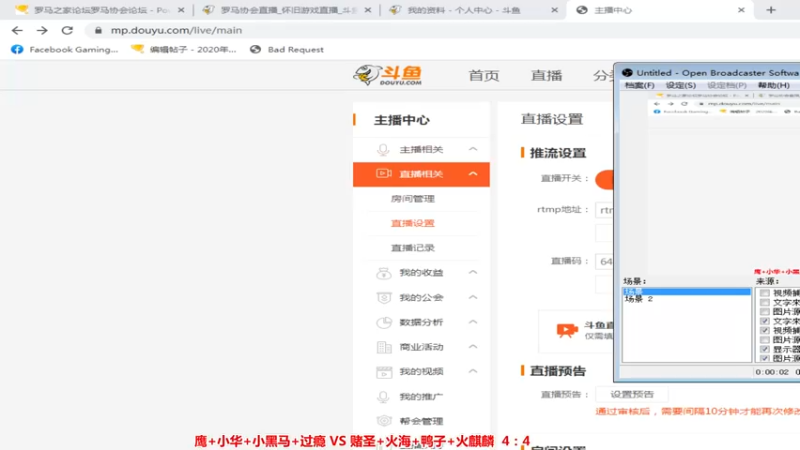
Task: Click the camera icon beside 直播相关
Action: coord(384,174)
